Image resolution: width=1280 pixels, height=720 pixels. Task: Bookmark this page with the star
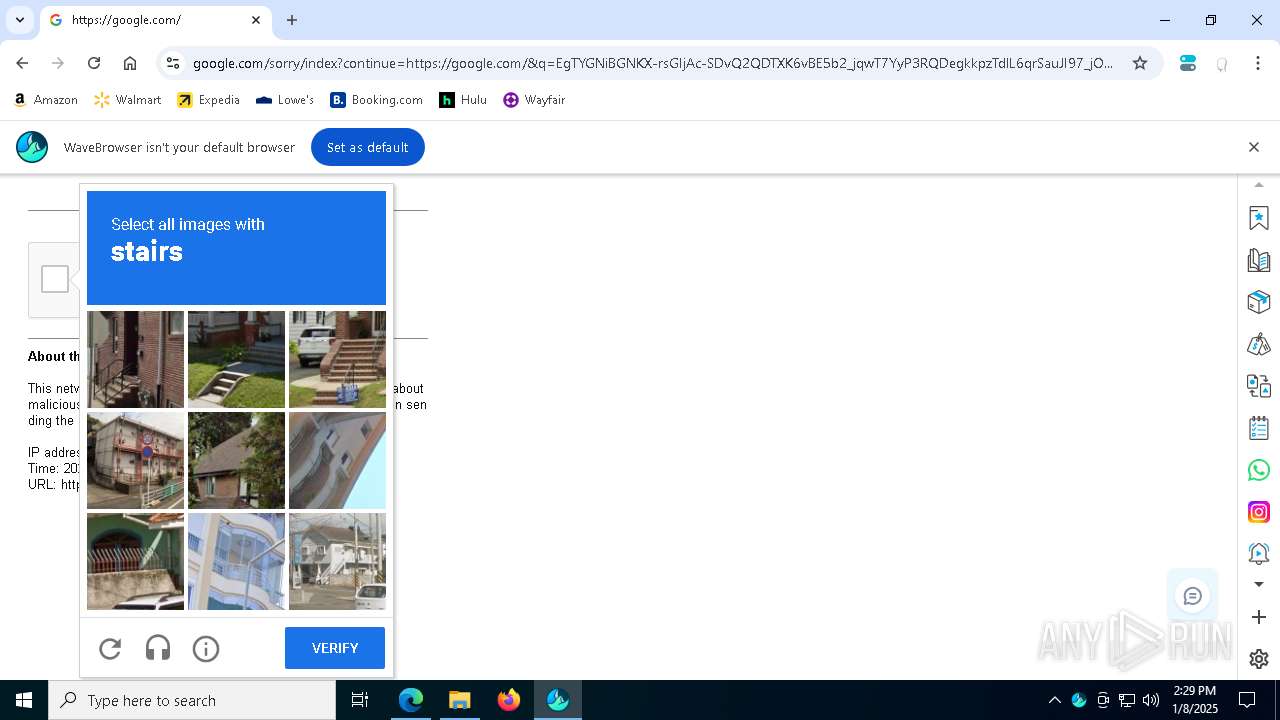click(x=1140, y=63)
